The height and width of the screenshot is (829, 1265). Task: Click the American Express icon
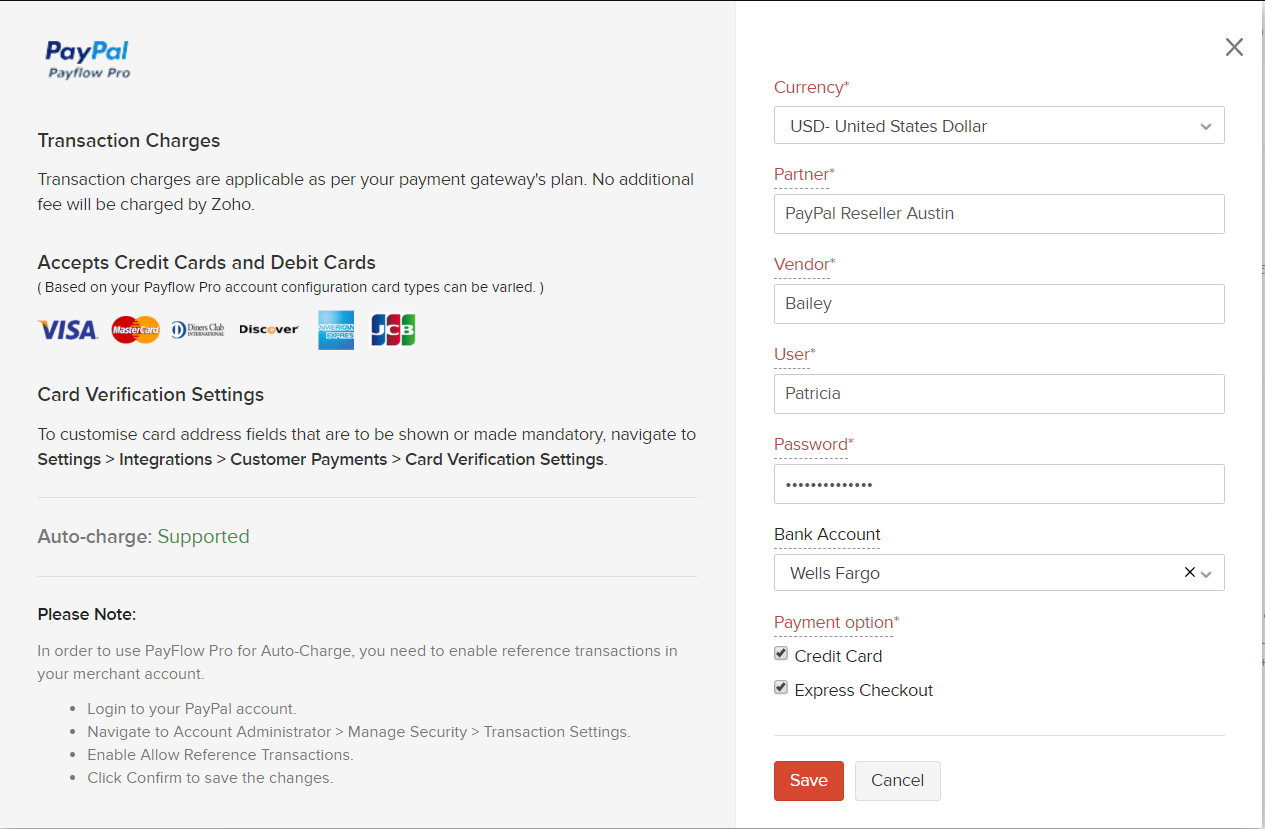pyautogui.click(x=335, y=330)
